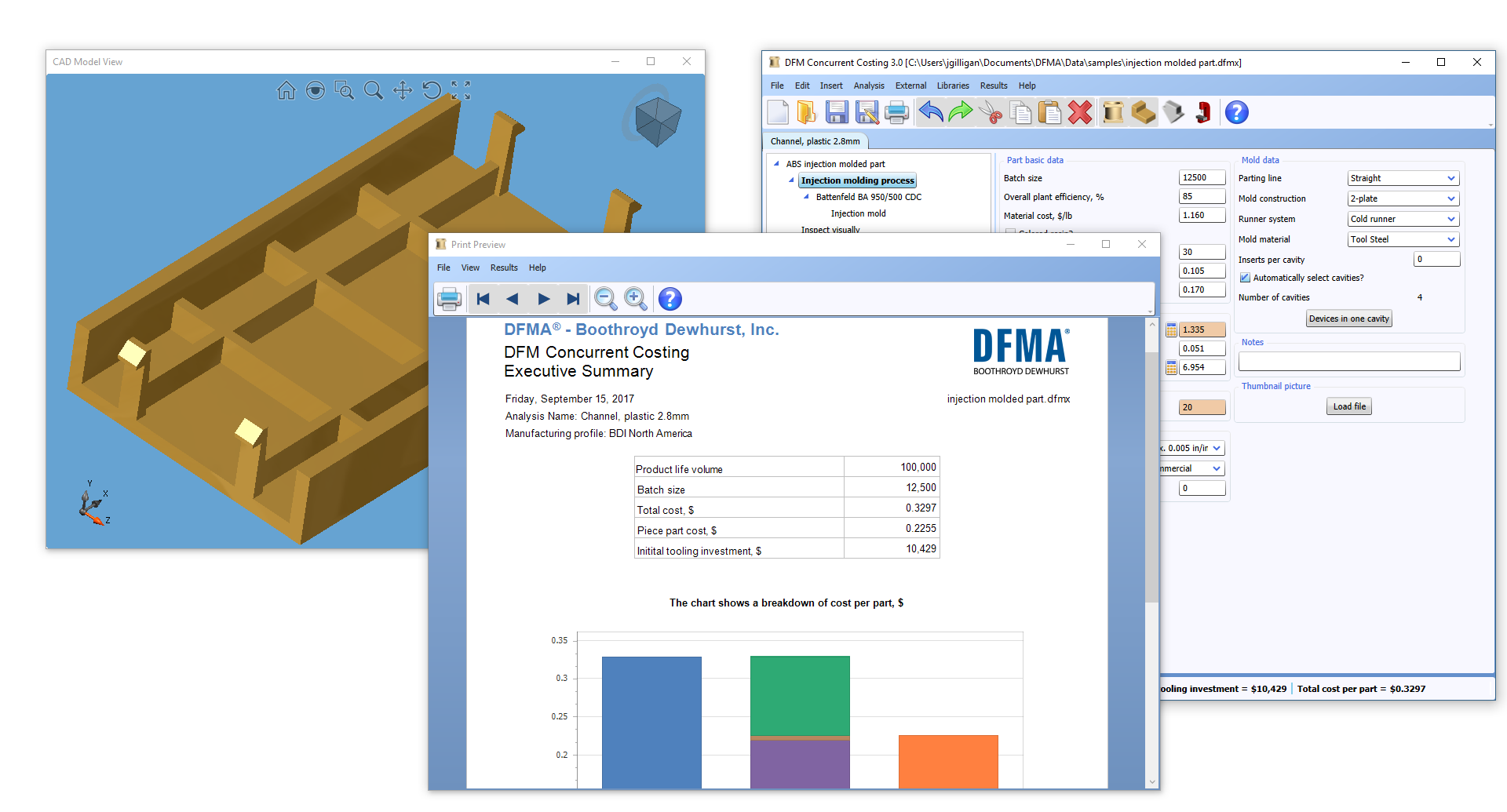The width and height of the screenshot is (1507, 812).
Task: Go to first page in Print Preview
Action: click(483, 299)
